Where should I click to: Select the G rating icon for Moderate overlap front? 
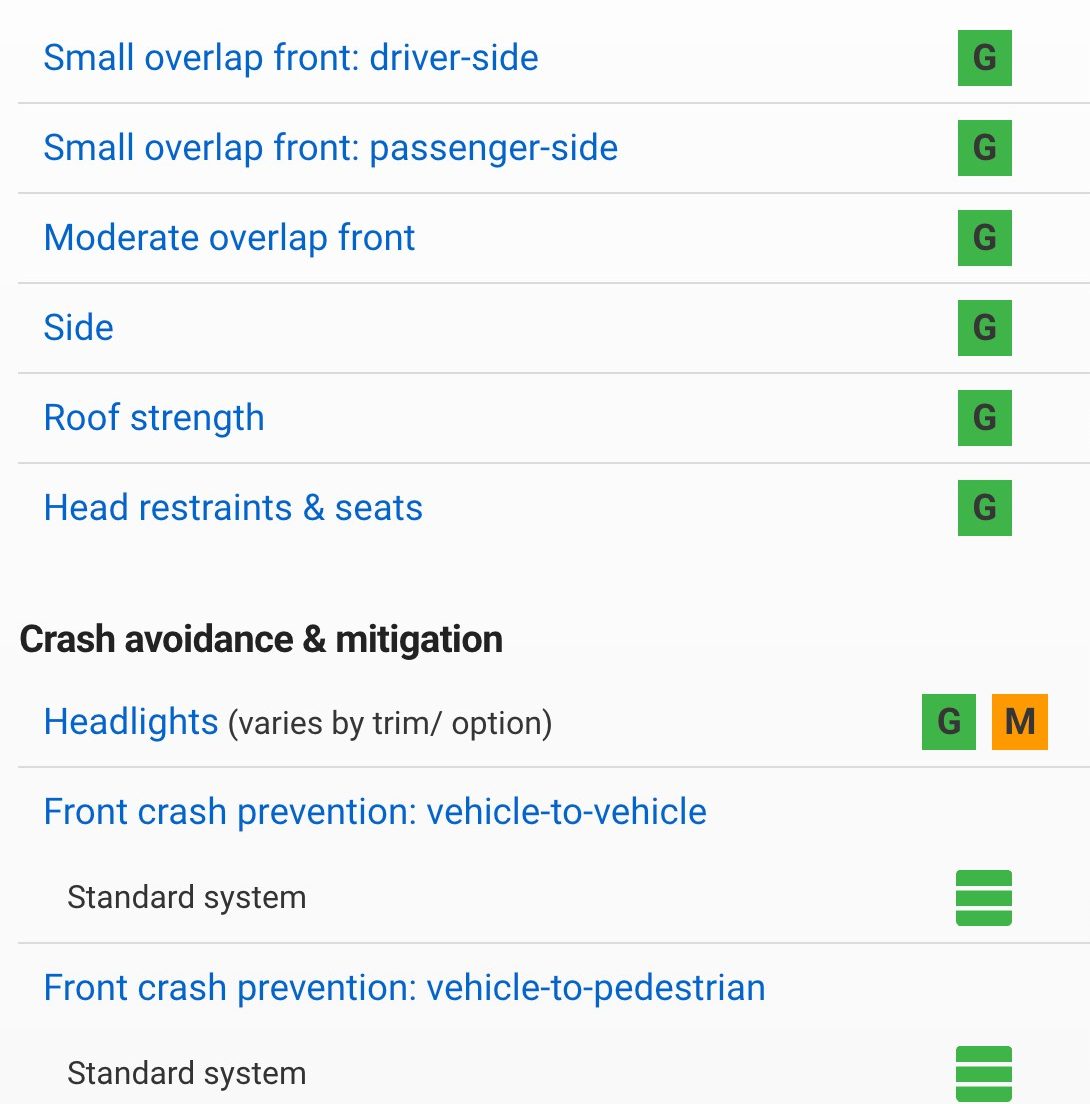pyautogui.click(x=984, y=238)
